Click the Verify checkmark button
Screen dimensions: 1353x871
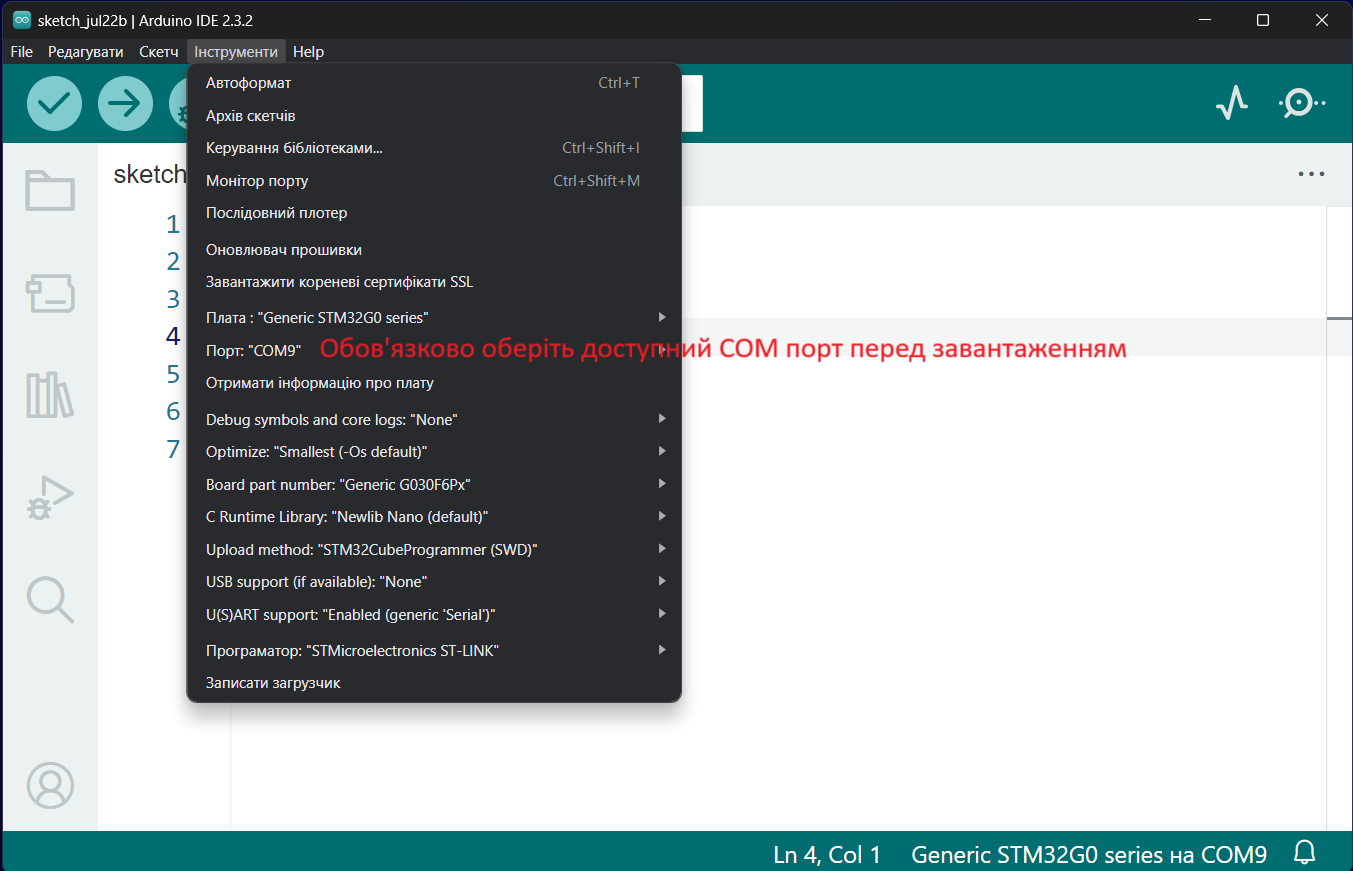point(54,104)
